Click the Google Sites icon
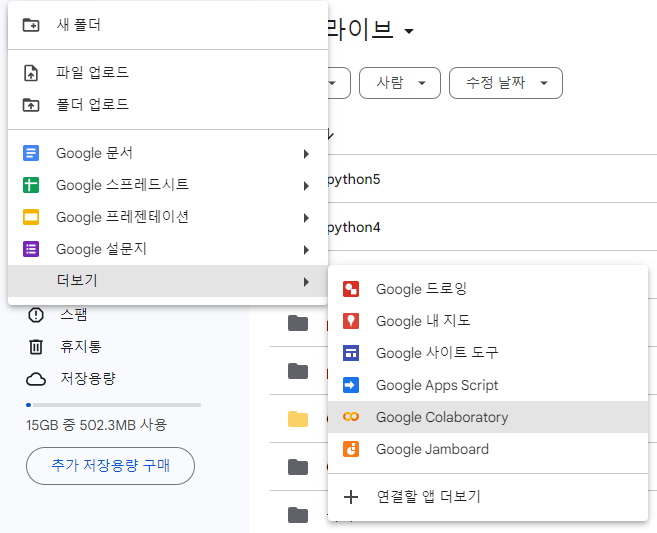 click(351, 353)
